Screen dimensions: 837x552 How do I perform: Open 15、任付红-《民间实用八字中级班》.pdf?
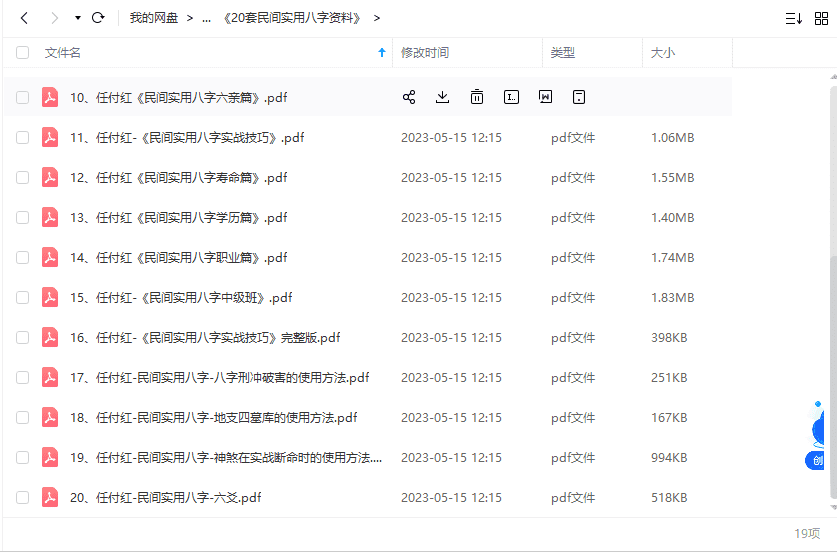(x=181, y=297)
